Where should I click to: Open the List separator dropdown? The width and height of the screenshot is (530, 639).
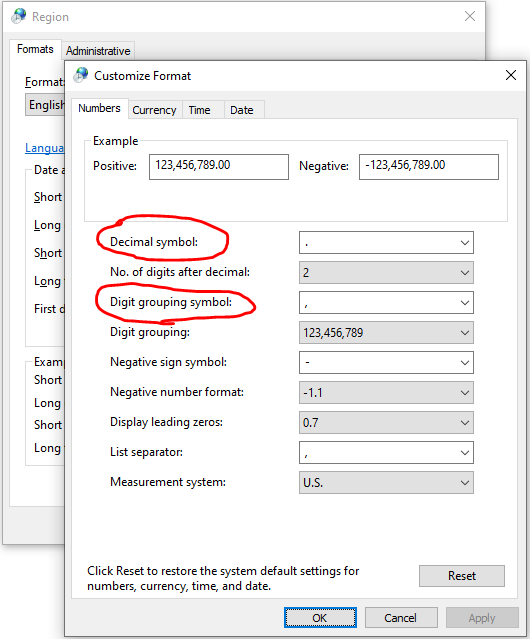[x=386, y=453]
